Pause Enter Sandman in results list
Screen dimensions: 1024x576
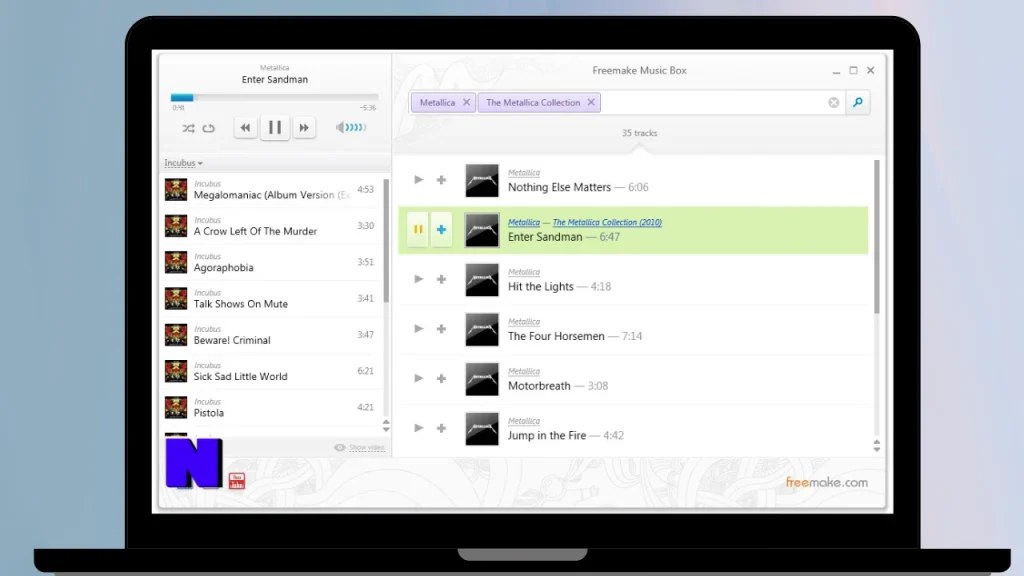pyautogui.click(x=418, y=229)
